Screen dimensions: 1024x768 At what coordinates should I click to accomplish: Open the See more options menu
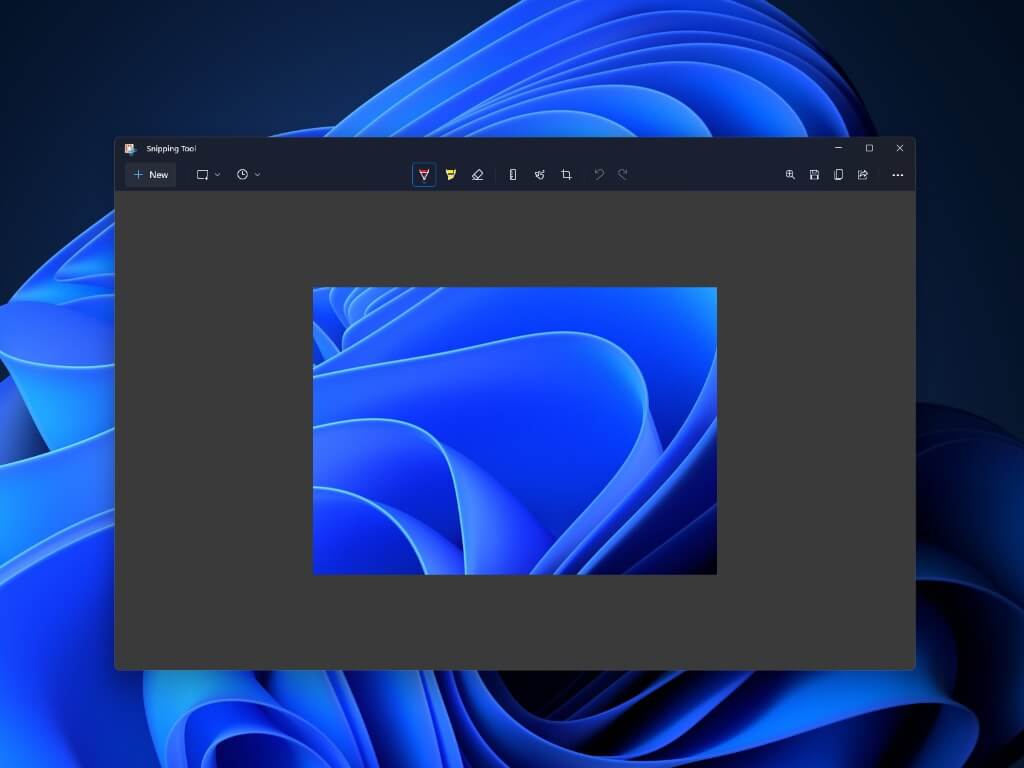click(897, 175)
